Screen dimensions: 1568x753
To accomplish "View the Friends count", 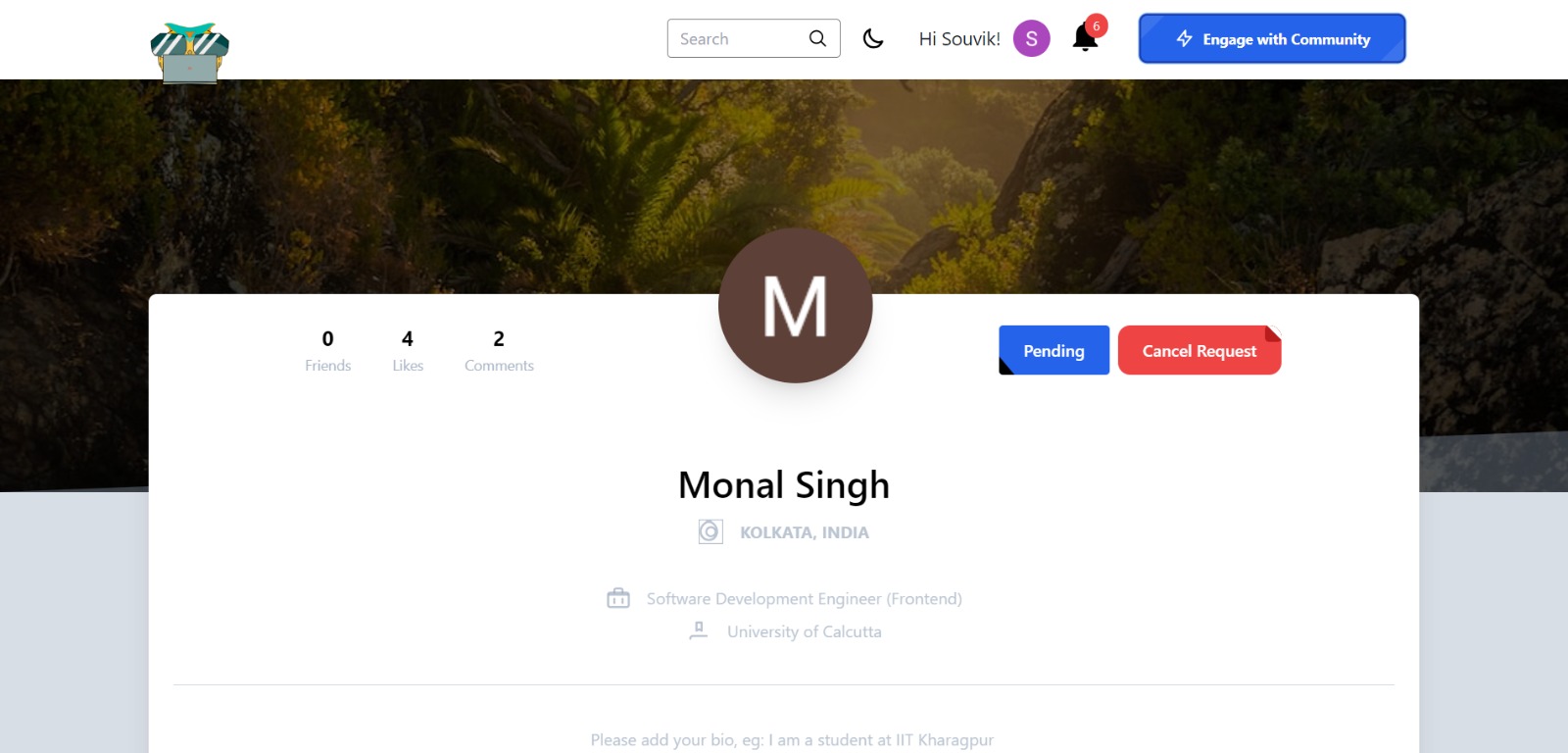I will (327, 350).
